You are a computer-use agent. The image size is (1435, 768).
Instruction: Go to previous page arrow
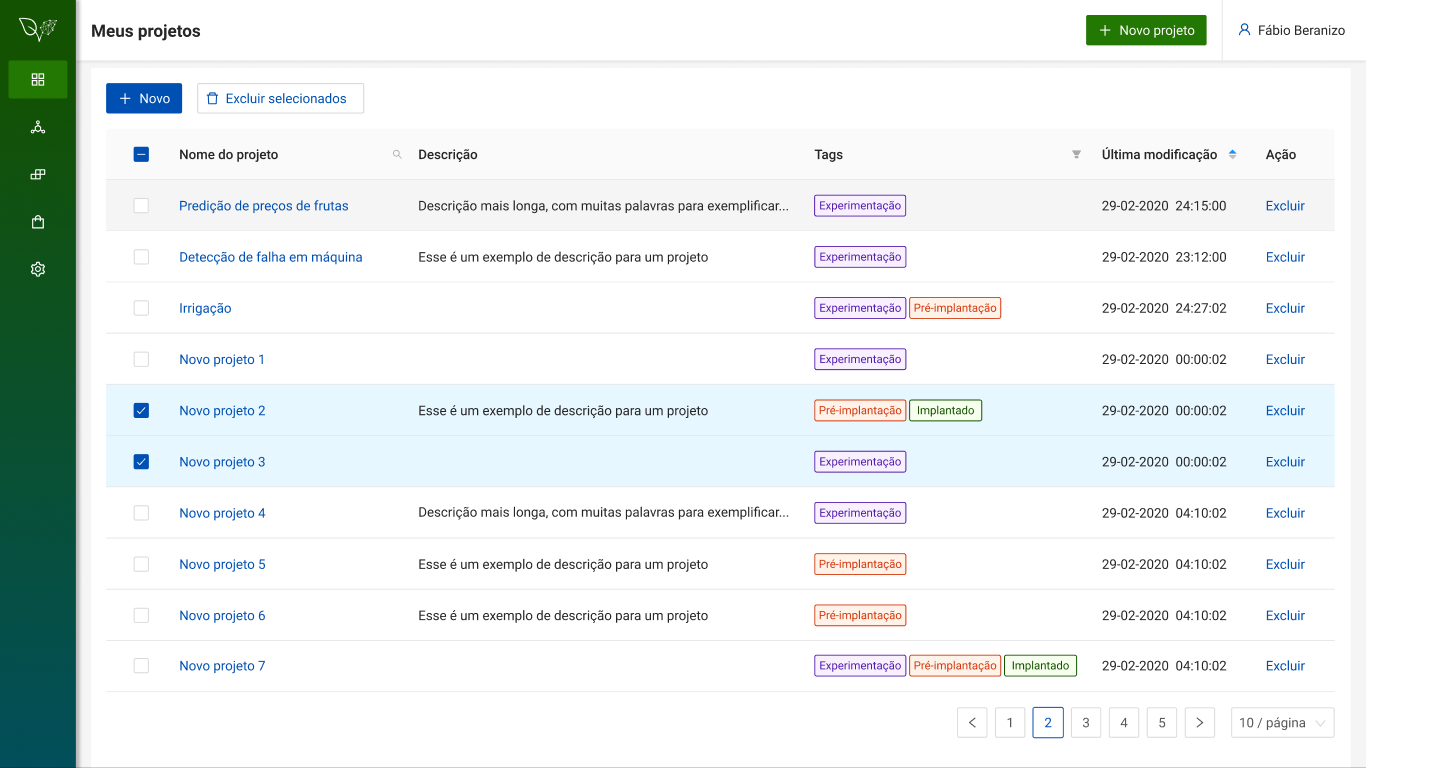(972, 722)
